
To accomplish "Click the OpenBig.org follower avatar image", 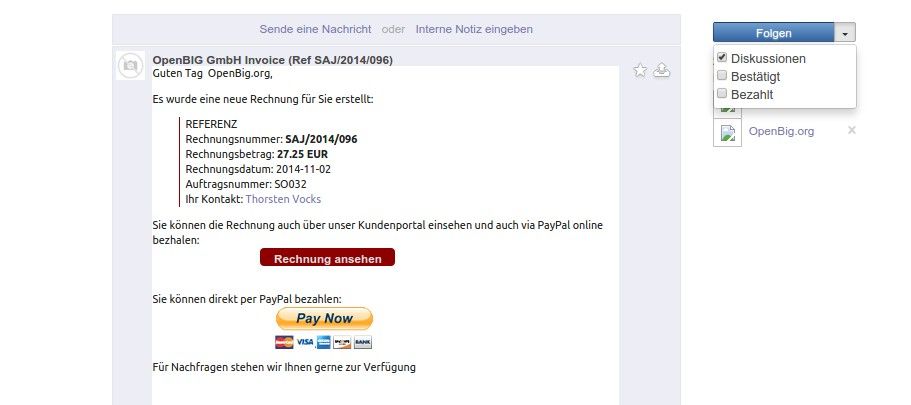I will 727,132.
